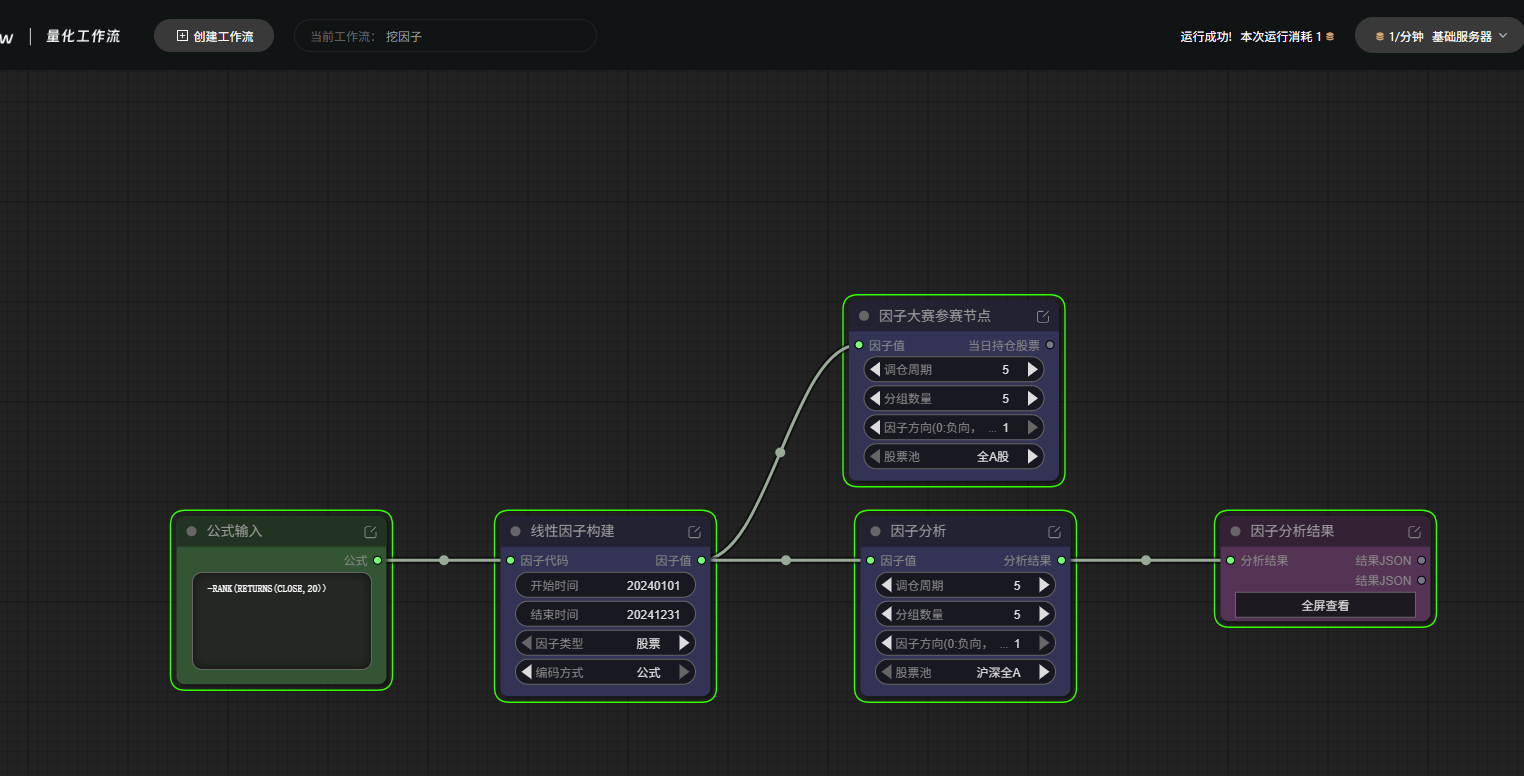Open 股票池 沪深全A selector in 因子分析

[965, 673]
